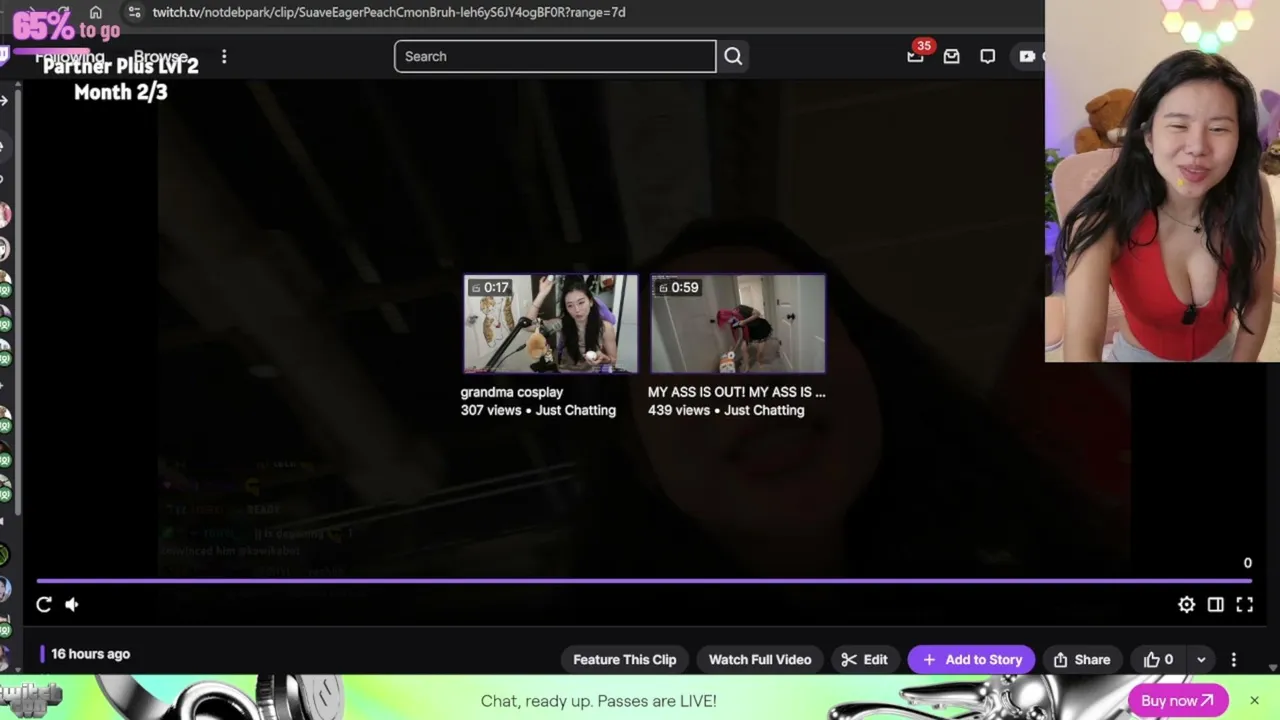
Task: Share the clip via Share button
Action: tap(1082, 659)
